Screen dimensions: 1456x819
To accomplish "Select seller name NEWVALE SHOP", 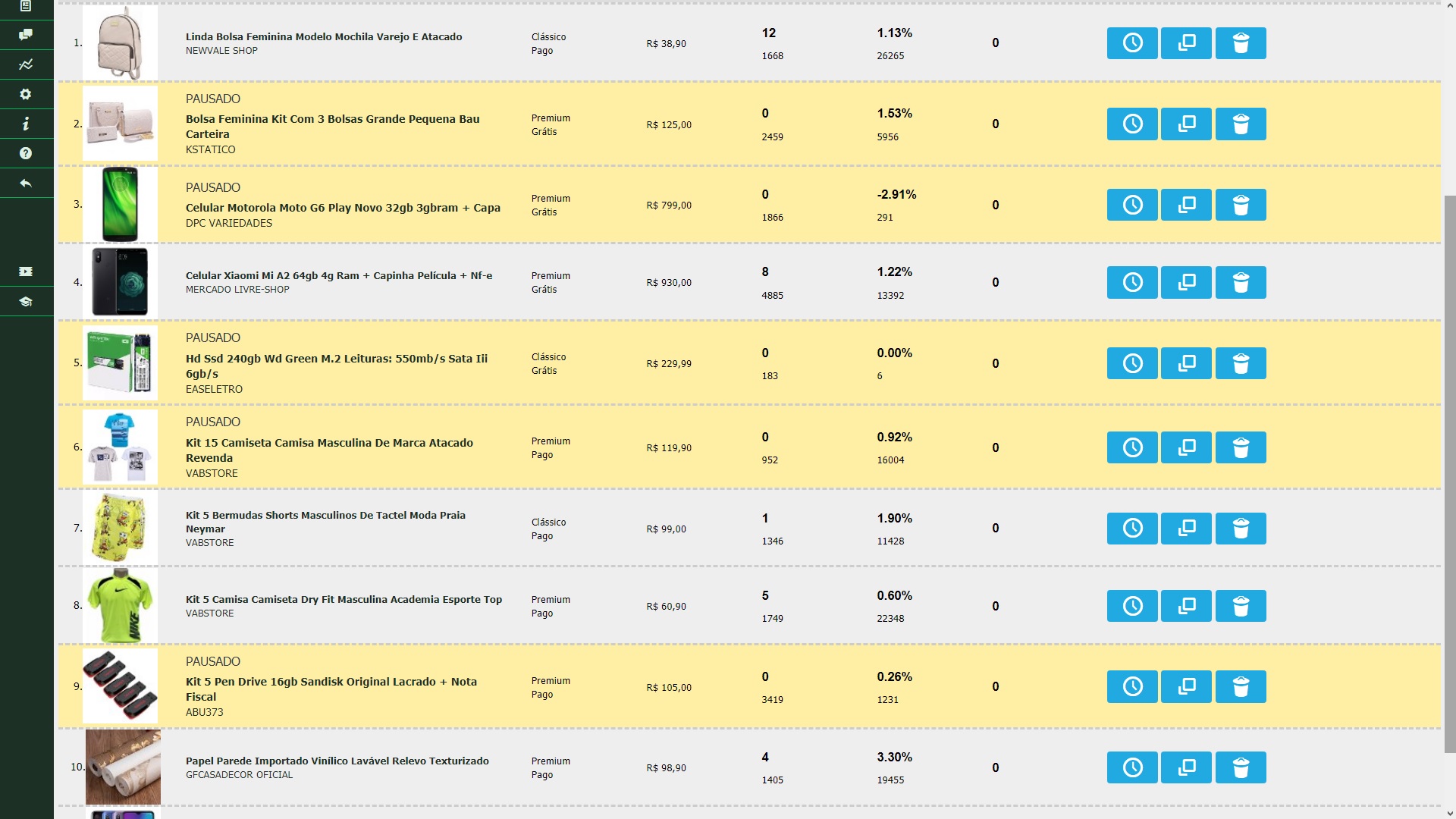I will (x=221, y=51).
